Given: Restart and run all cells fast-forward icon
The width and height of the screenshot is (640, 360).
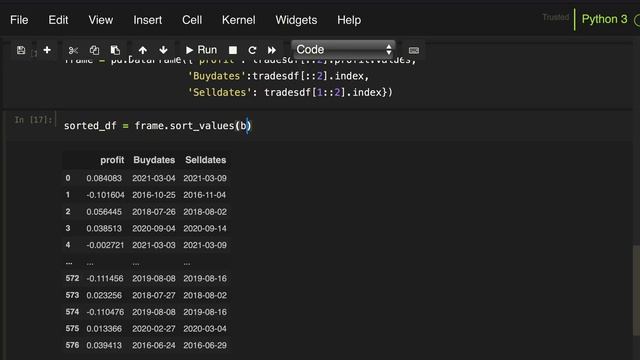Looking at the screenshot, I should tap(272, 50).
